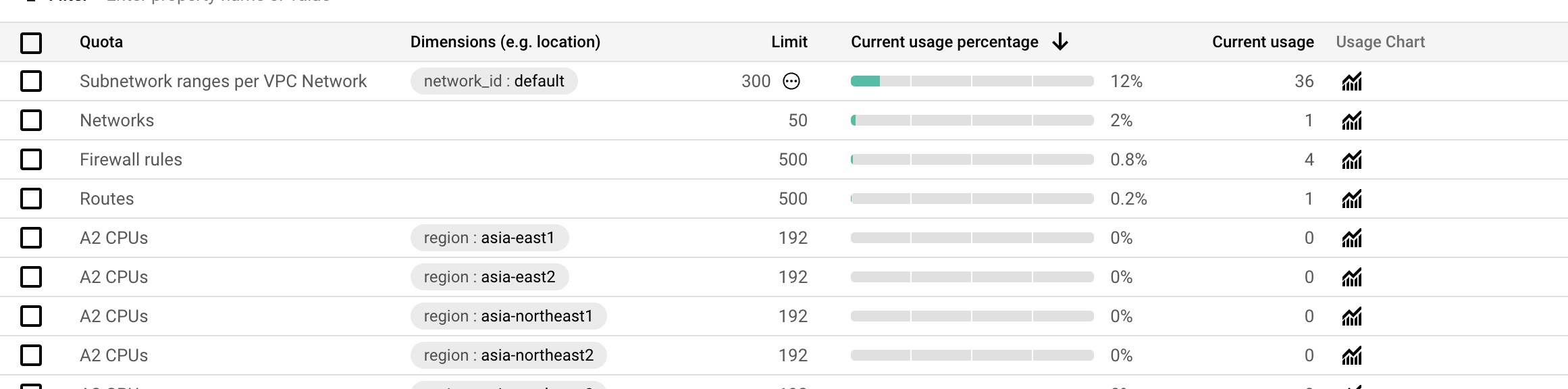Open usage chart for Firewall rules quota
Image resolution: width=1568 pixels, height=389 pixels.
coord(1352,160)
